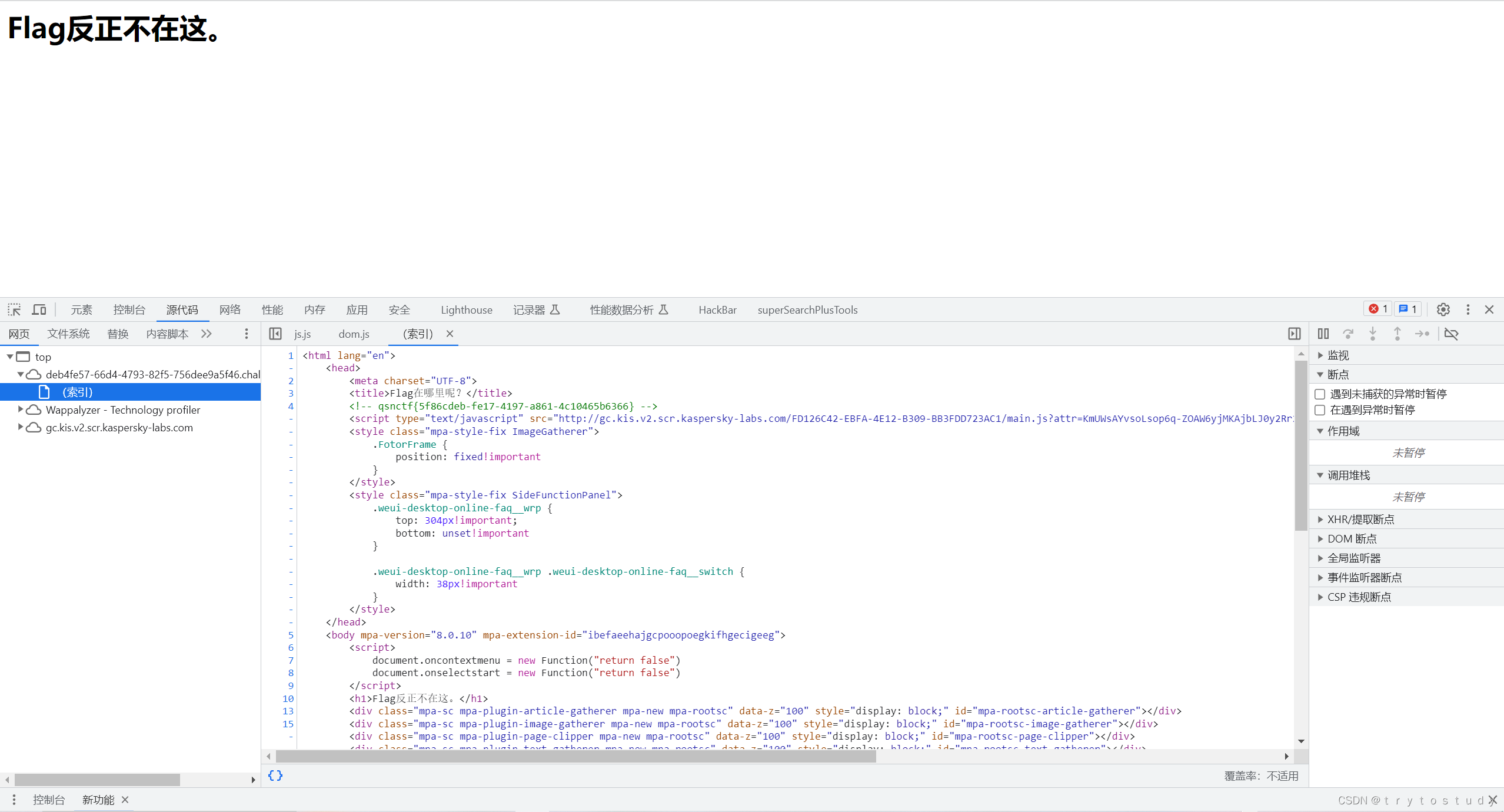
Task: Click the horizontal code scrollbar
Action: (x=575, y=756)
